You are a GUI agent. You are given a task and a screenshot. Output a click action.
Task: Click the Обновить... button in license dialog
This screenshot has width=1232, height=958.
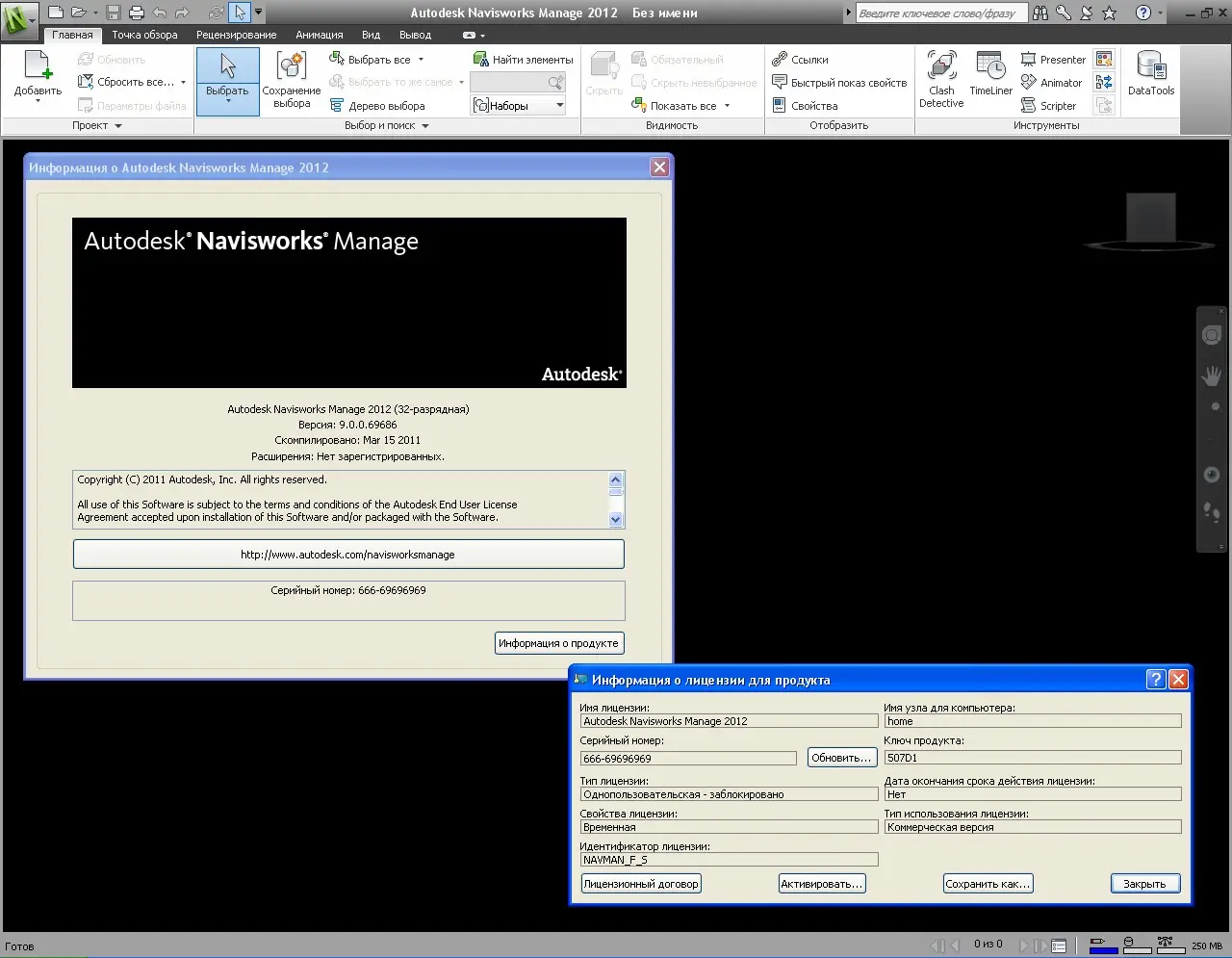coord(840,758)
